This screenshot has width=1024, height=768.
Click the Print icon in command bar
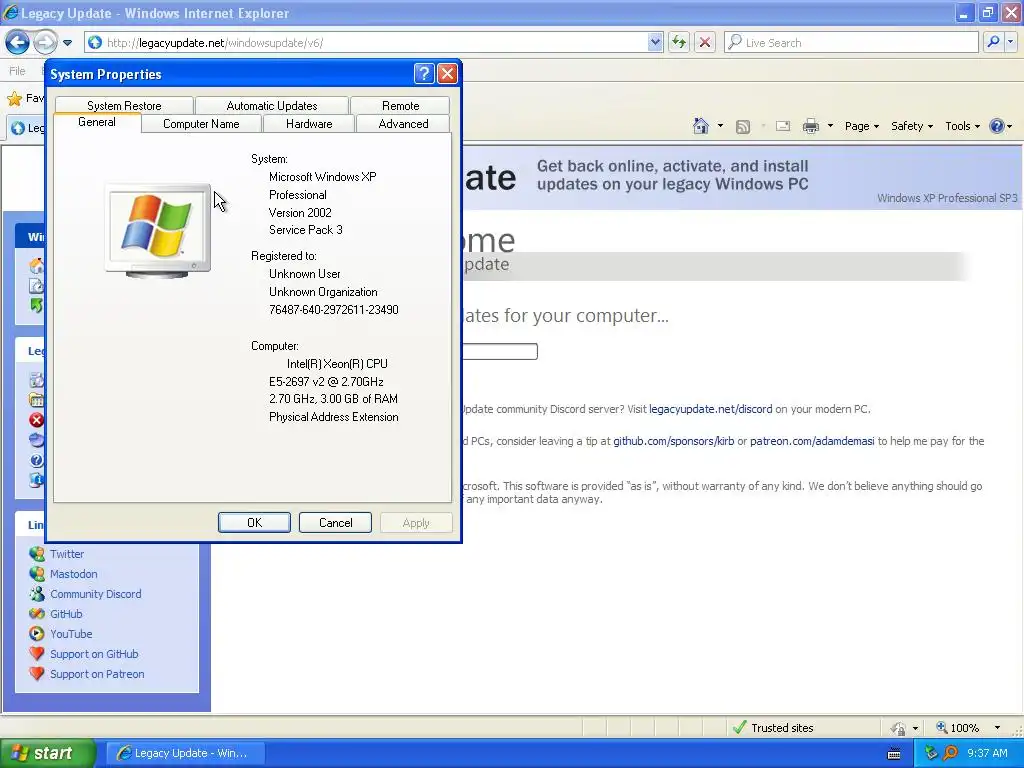point(810,126)
